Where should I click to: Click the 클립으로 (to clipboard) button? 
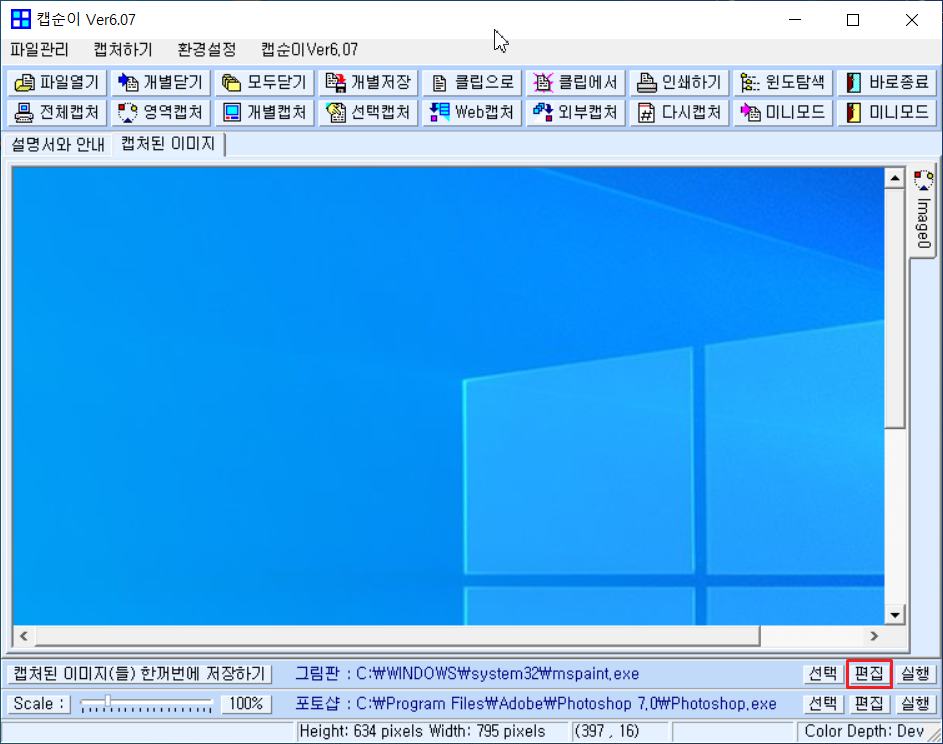click(472, 82)
